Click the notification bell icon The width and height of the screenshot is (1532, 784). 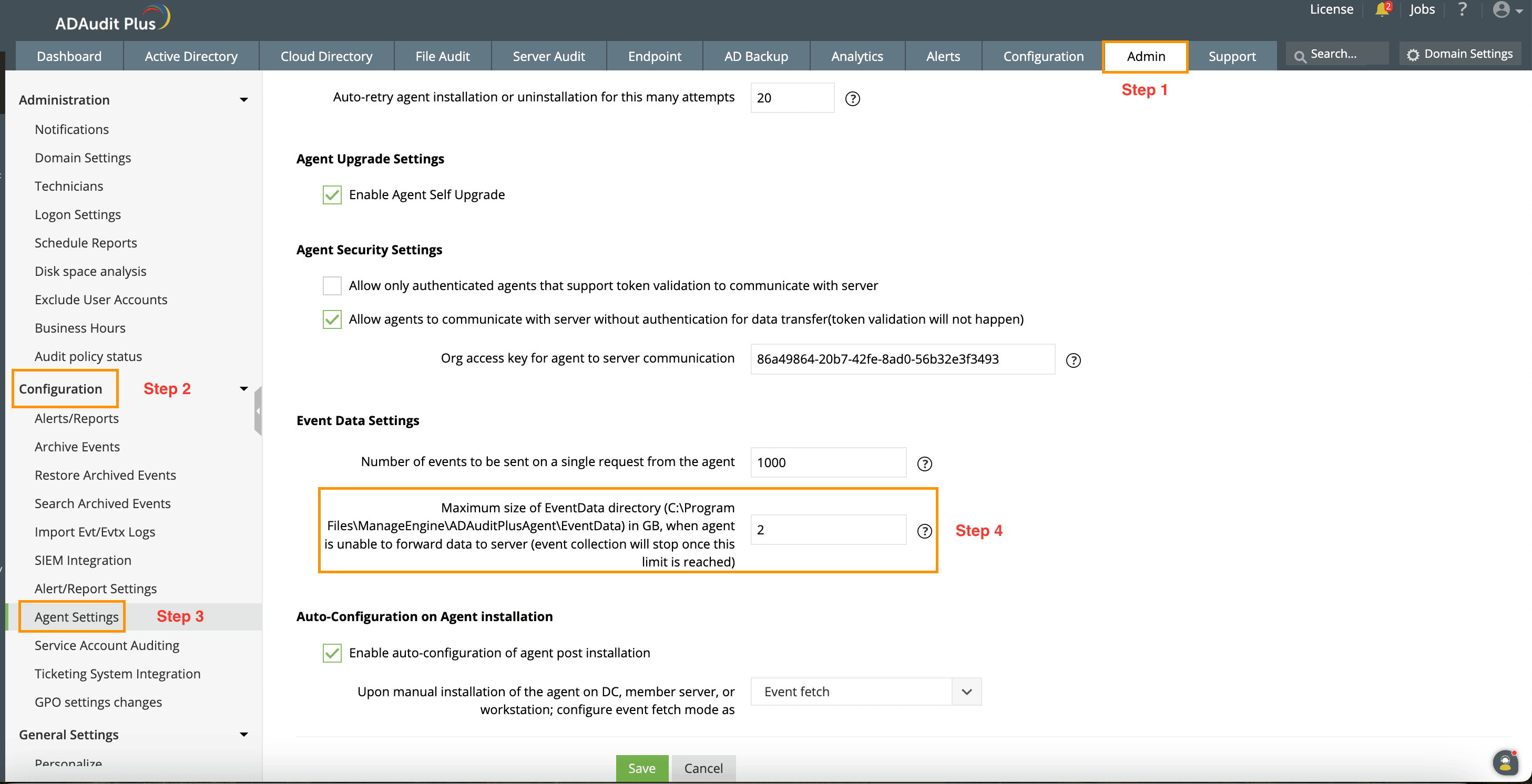(x=1382, y=10)
